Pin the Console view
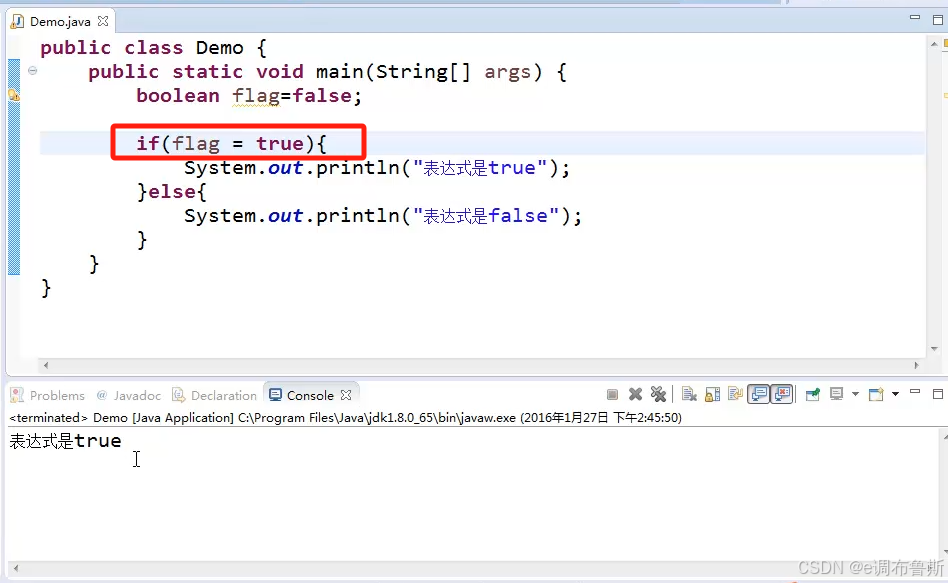The height and width of the screenshot is (583, 948). (x=813, y=395)
